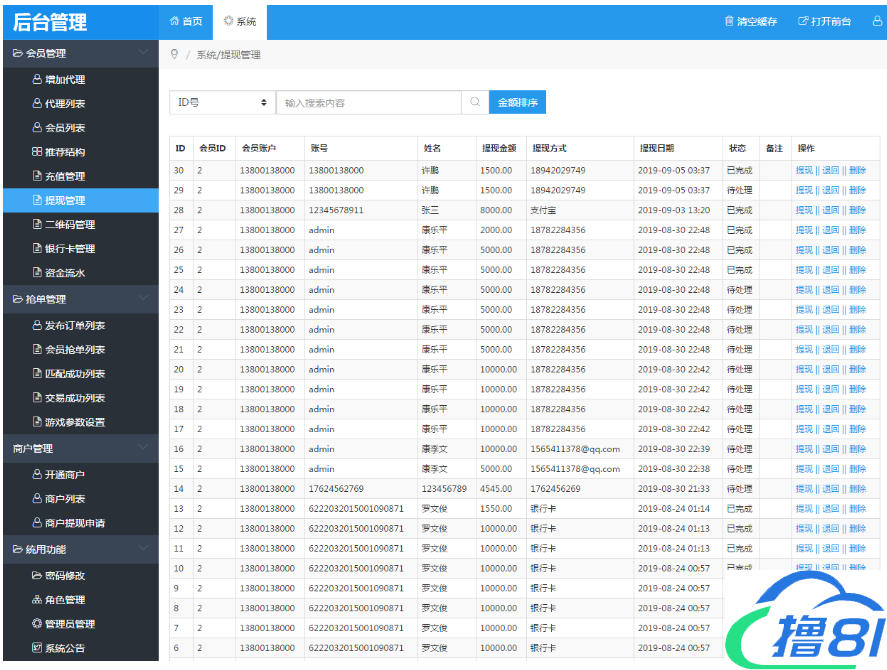Image resolution: width=887 pixels, height=670 pixels.
Task: Click 打开前台 in the header
Action: (x=824, y=21)
